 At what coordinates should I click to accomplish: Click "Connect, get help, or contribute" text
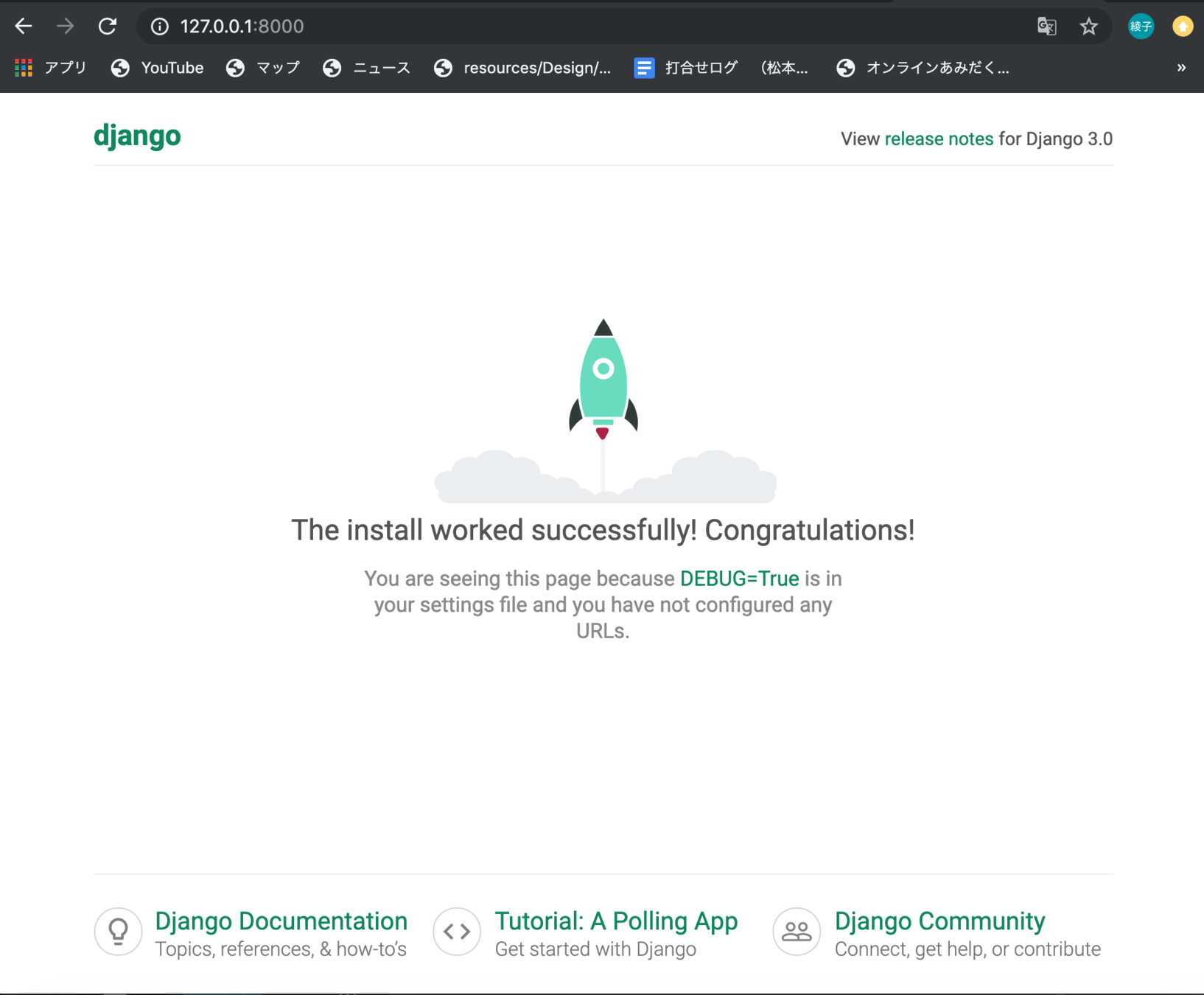tap(967, 949)
